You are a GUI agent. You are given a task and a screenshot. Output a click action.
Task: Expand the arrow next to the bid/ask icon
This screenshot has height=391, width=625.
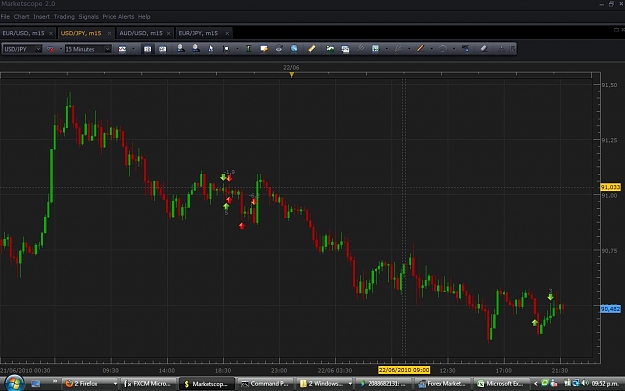[x=61, y=49]
